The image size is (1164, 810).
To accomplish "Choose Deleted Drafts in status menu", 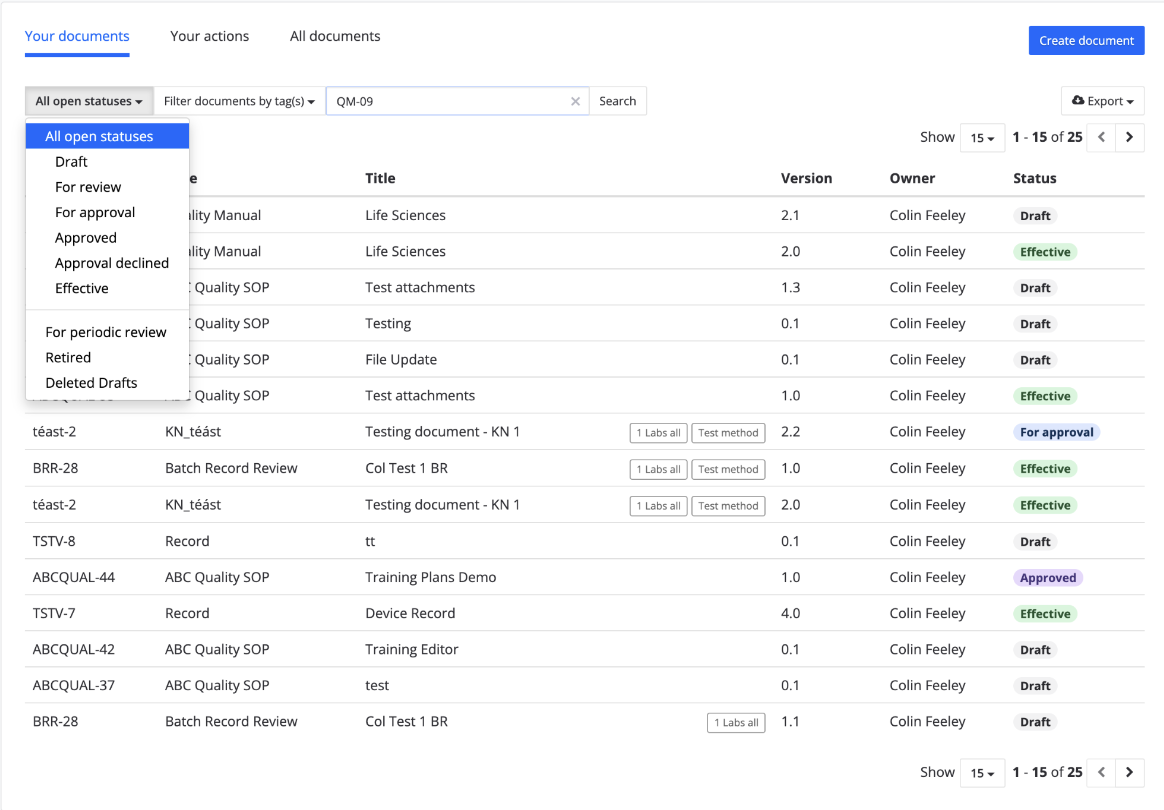I will pyautogui.click(x=91, y=383).
